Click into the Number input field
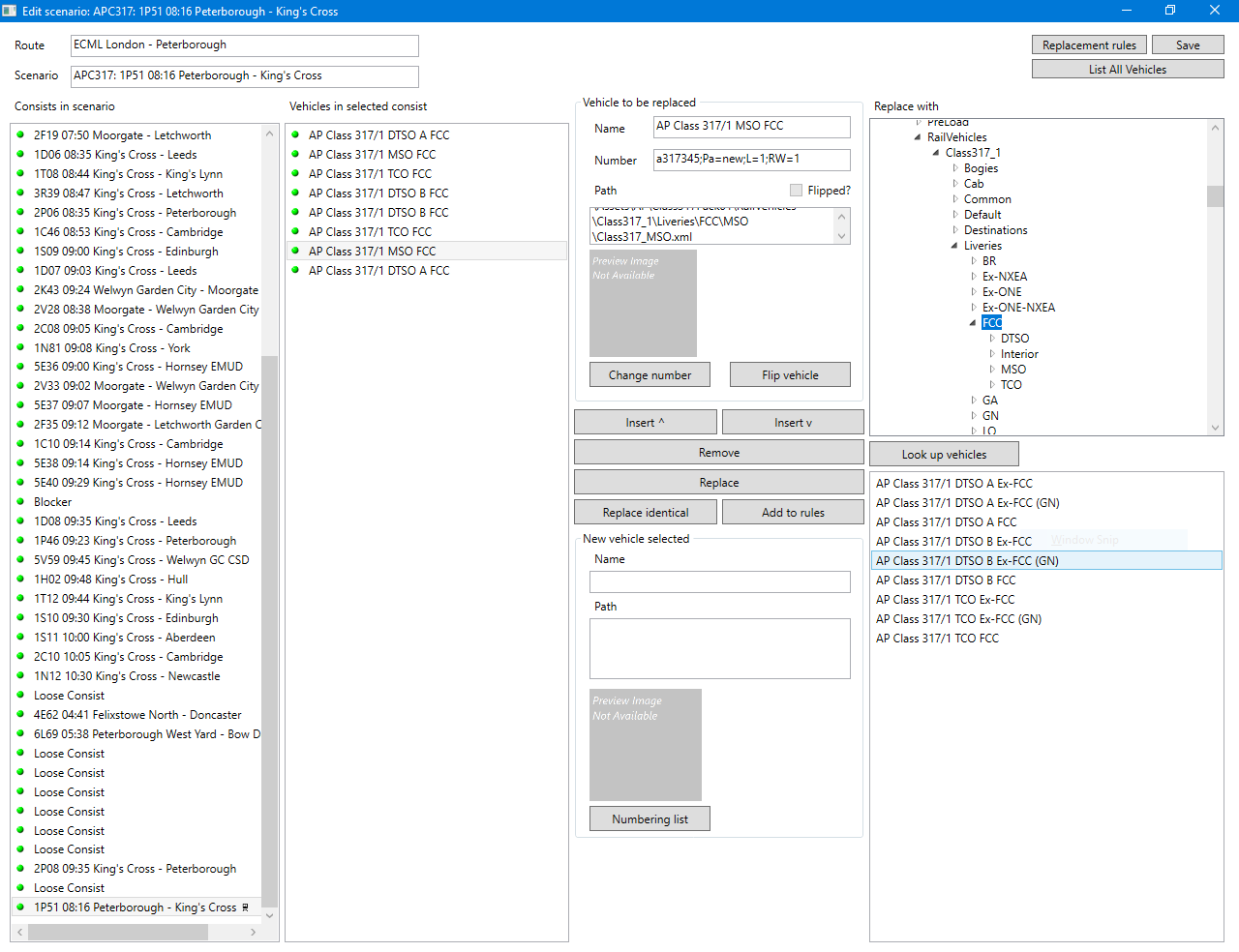This screenshot has height=952, width=1239. pyautogui.click(x=751, y=160)
